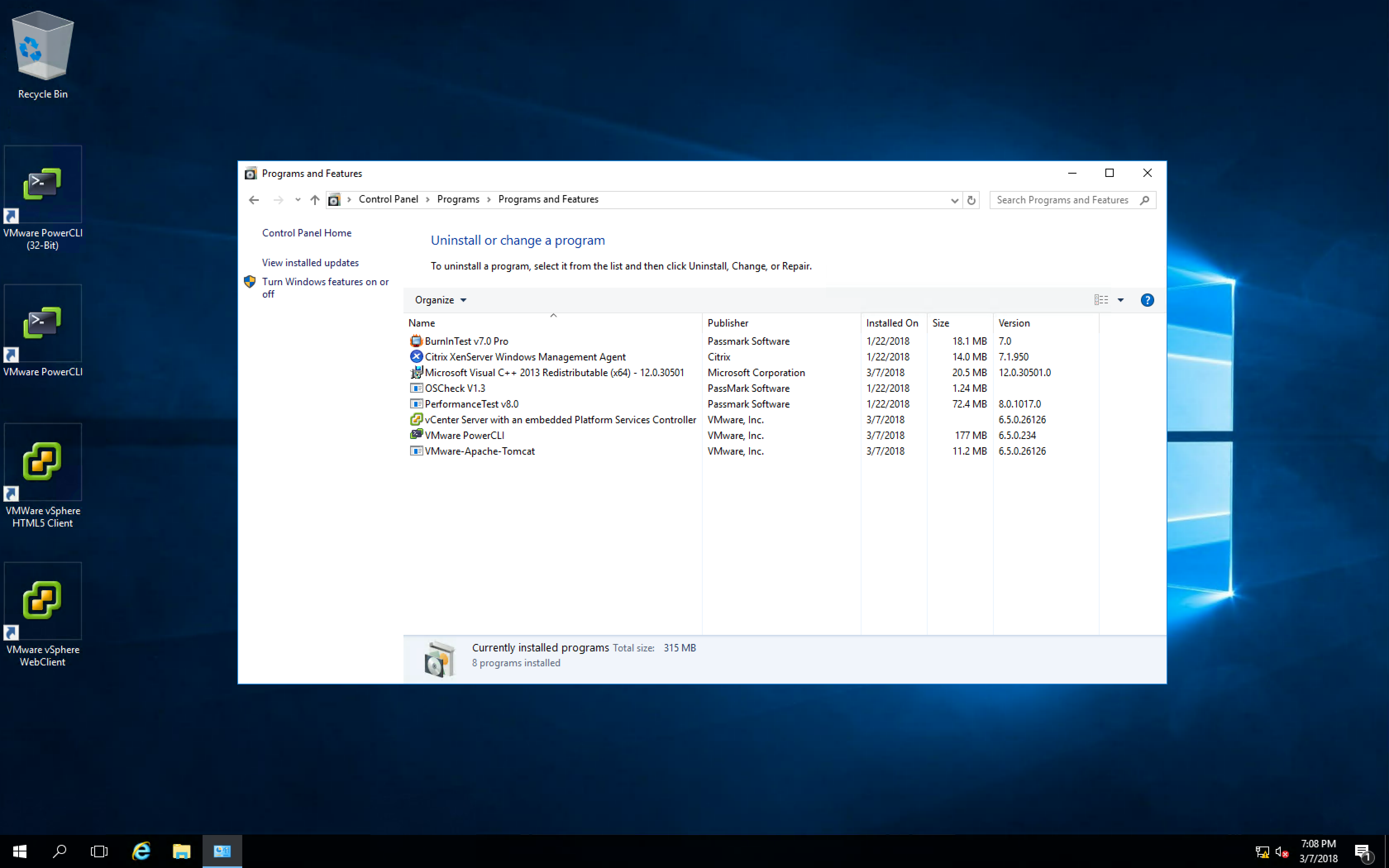Viewport: 1389px width, 868px height.
Task: Open the View installed updates link
Action: click(x=310, y=263)
